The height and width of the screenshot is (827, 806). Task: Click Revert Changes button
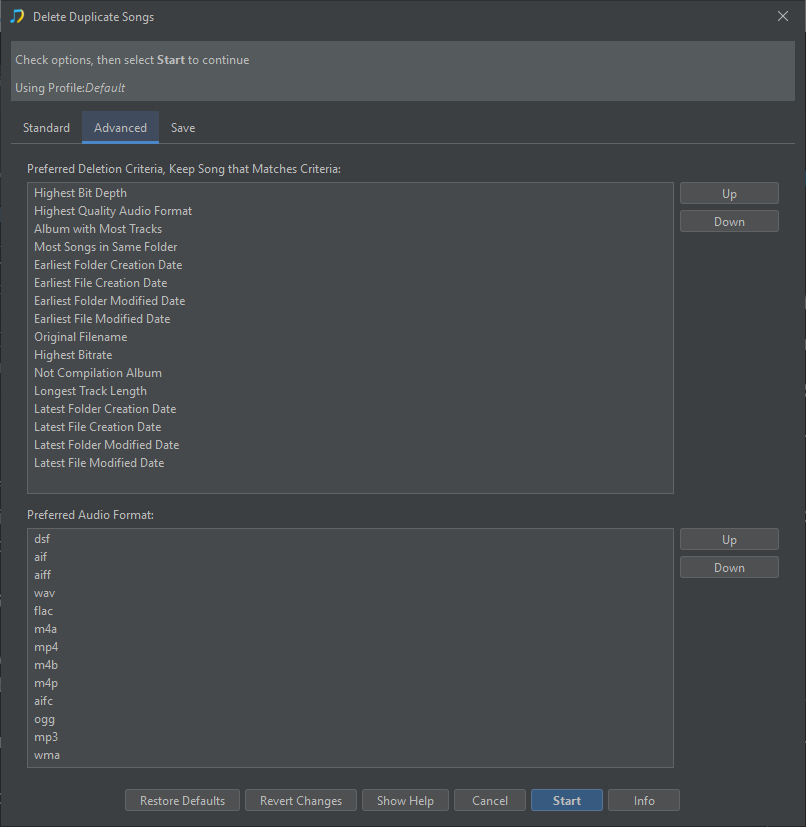301,800
